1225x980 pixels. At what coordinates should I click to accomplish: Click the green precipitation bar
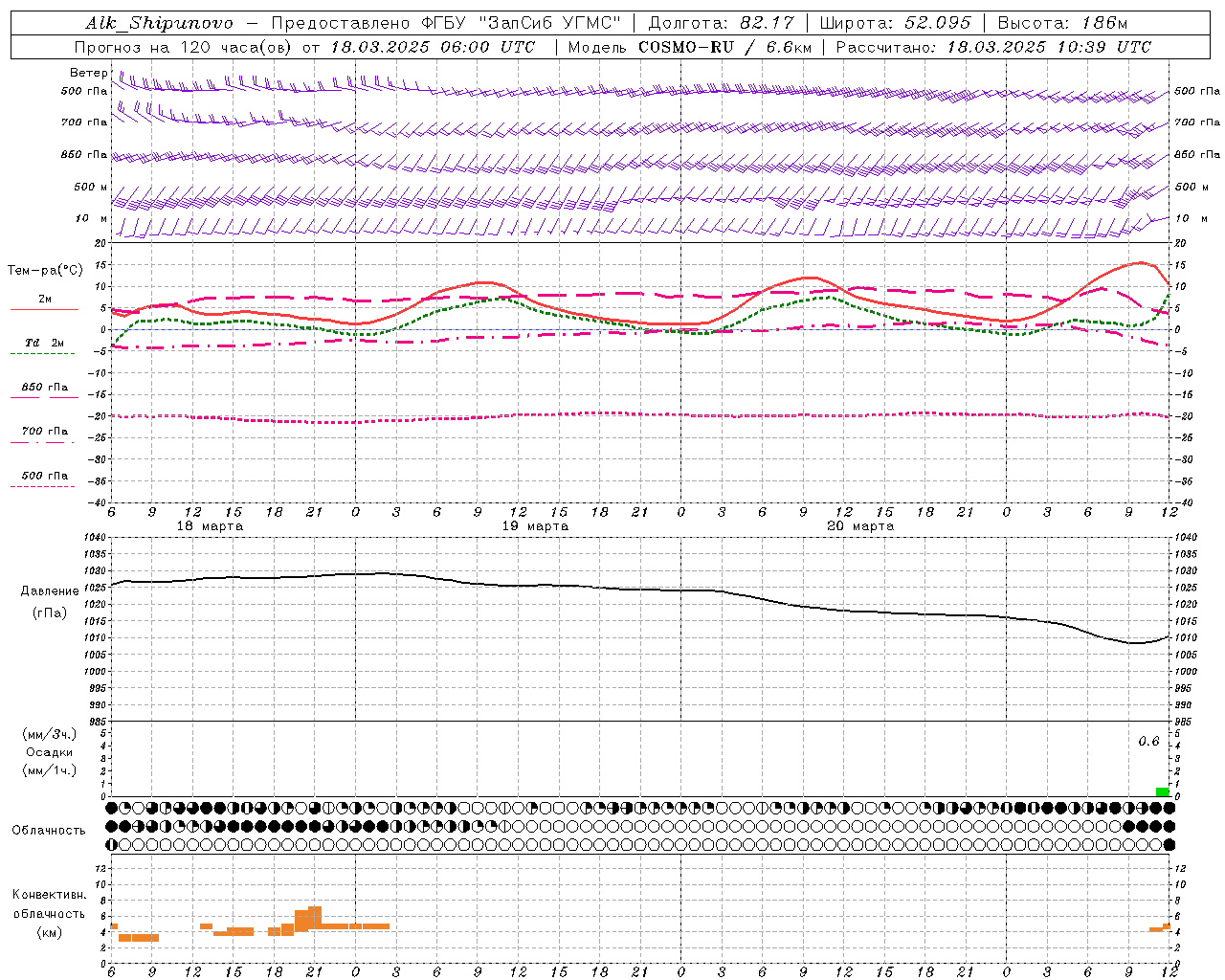tap(1162, 791)
